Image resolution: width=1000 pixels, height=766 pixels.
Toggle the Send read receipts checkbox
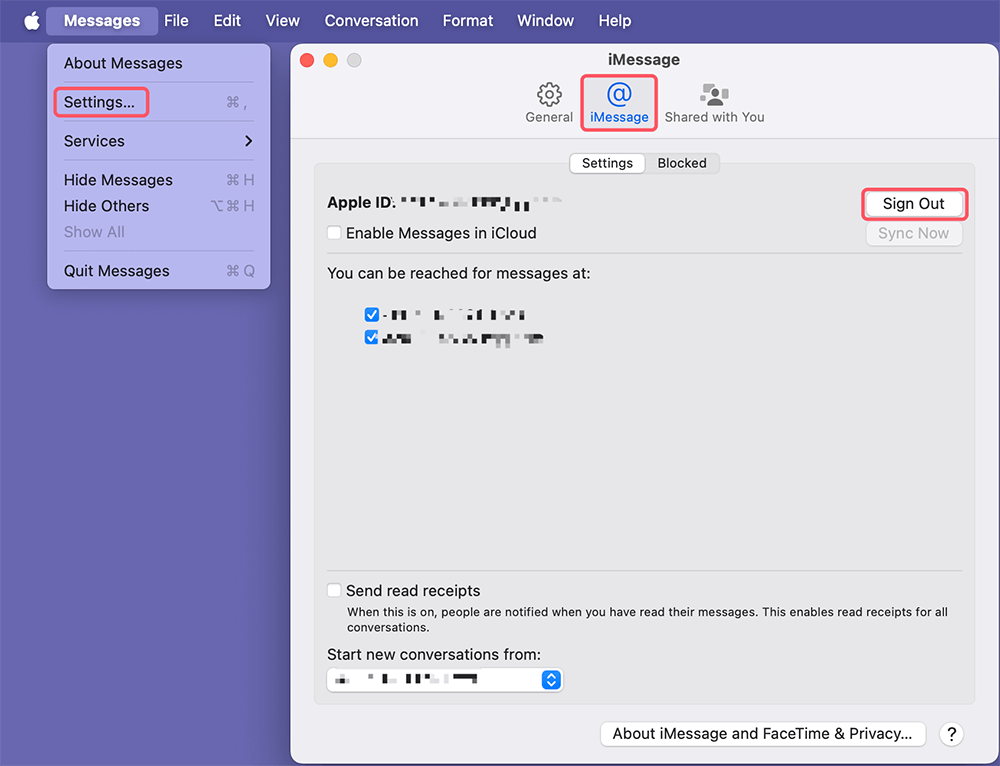(335, 591)
